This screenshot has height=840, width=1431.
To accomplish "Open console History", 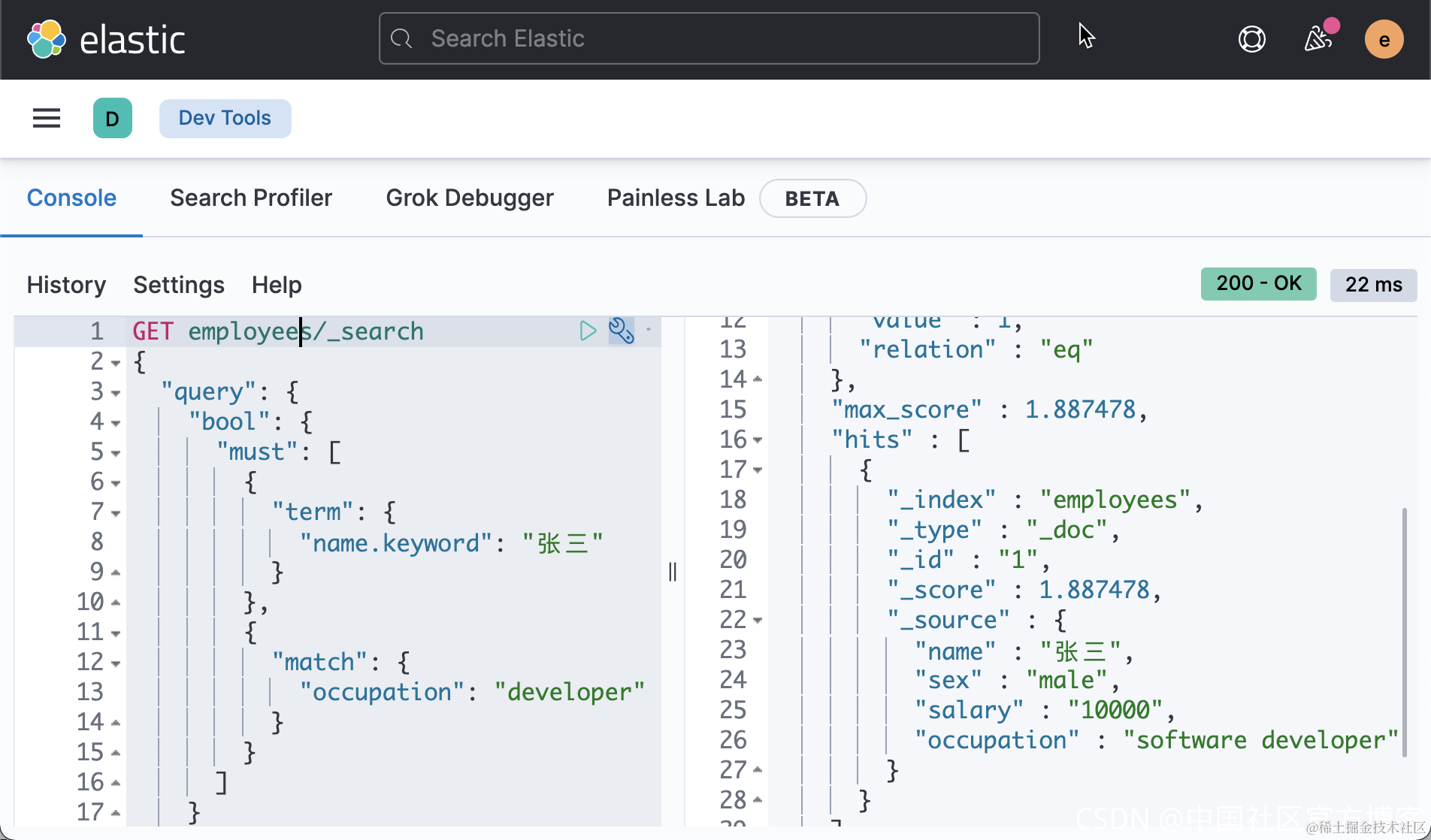I will [x=66, y=285].
